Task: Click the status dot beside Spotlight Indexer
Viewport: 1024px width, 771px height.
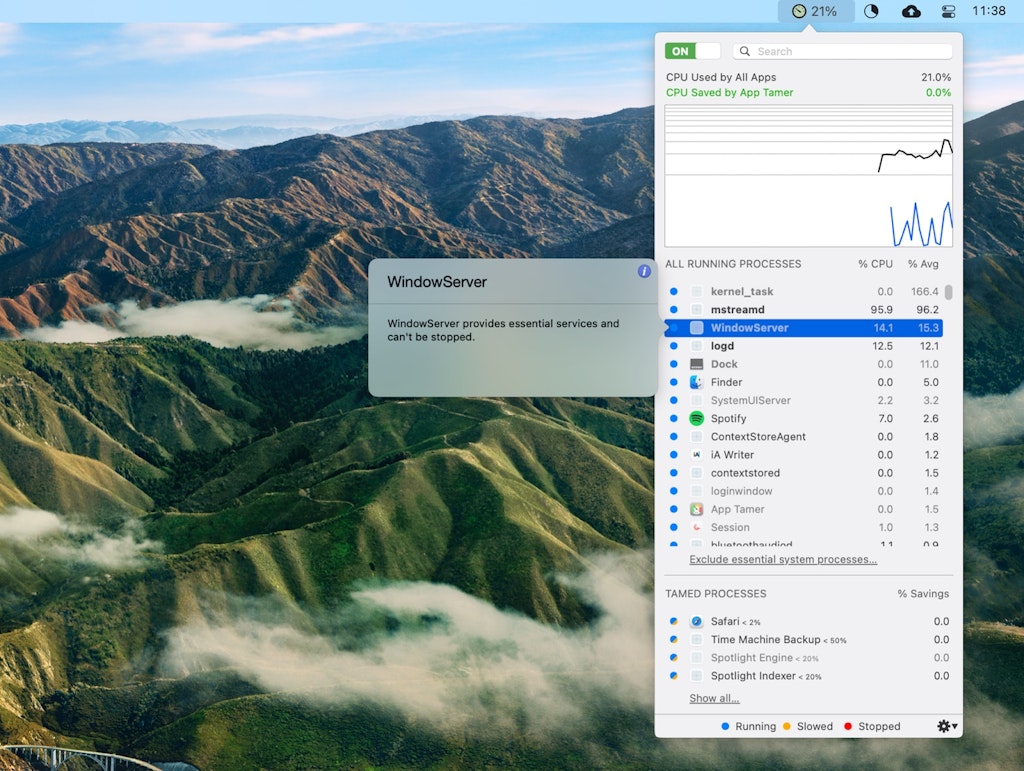Action: (x=673, y=676)
